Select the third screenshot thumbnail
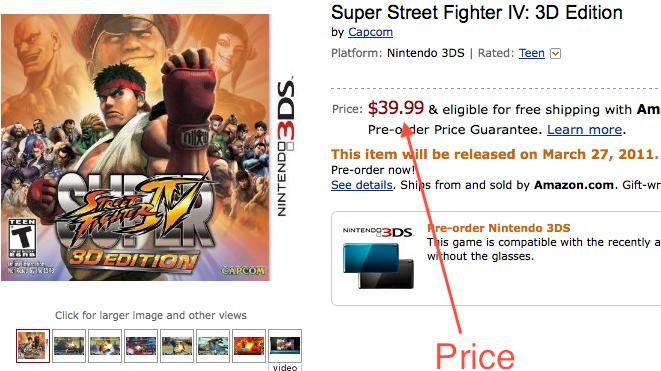Viewport: 661px width, 371px height. tap(105, 346)
